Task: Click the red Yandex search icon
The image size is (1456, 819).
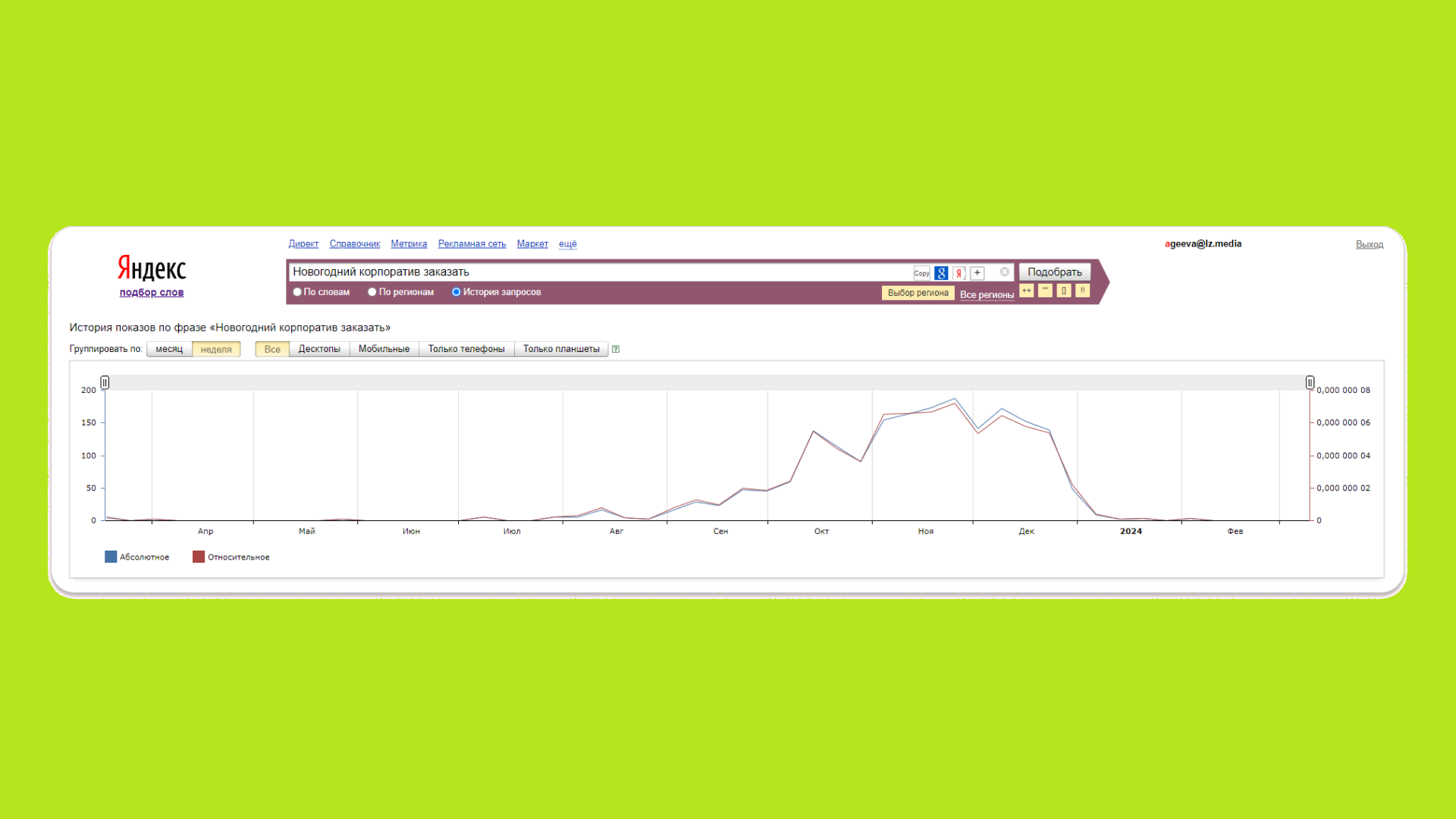Action: point(959,273)
